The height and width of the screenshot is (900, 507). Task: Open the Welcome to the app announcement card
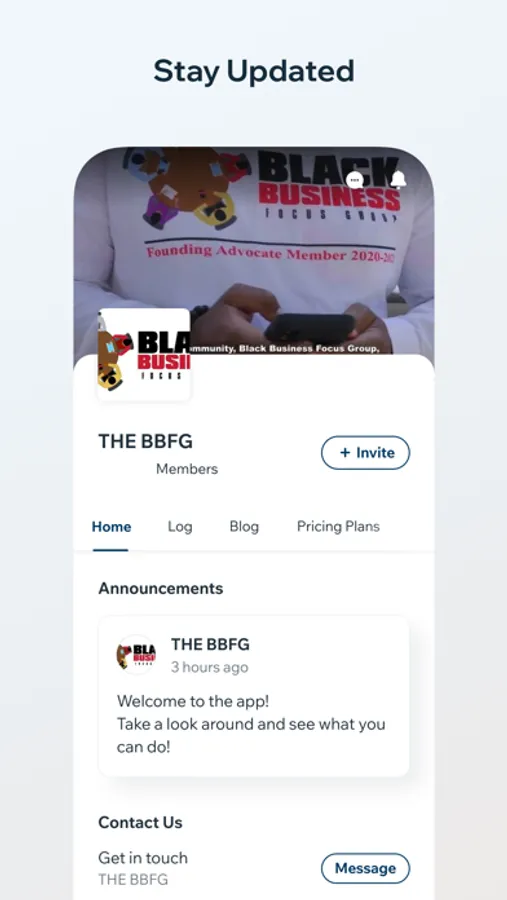click(x=254, y=696)
